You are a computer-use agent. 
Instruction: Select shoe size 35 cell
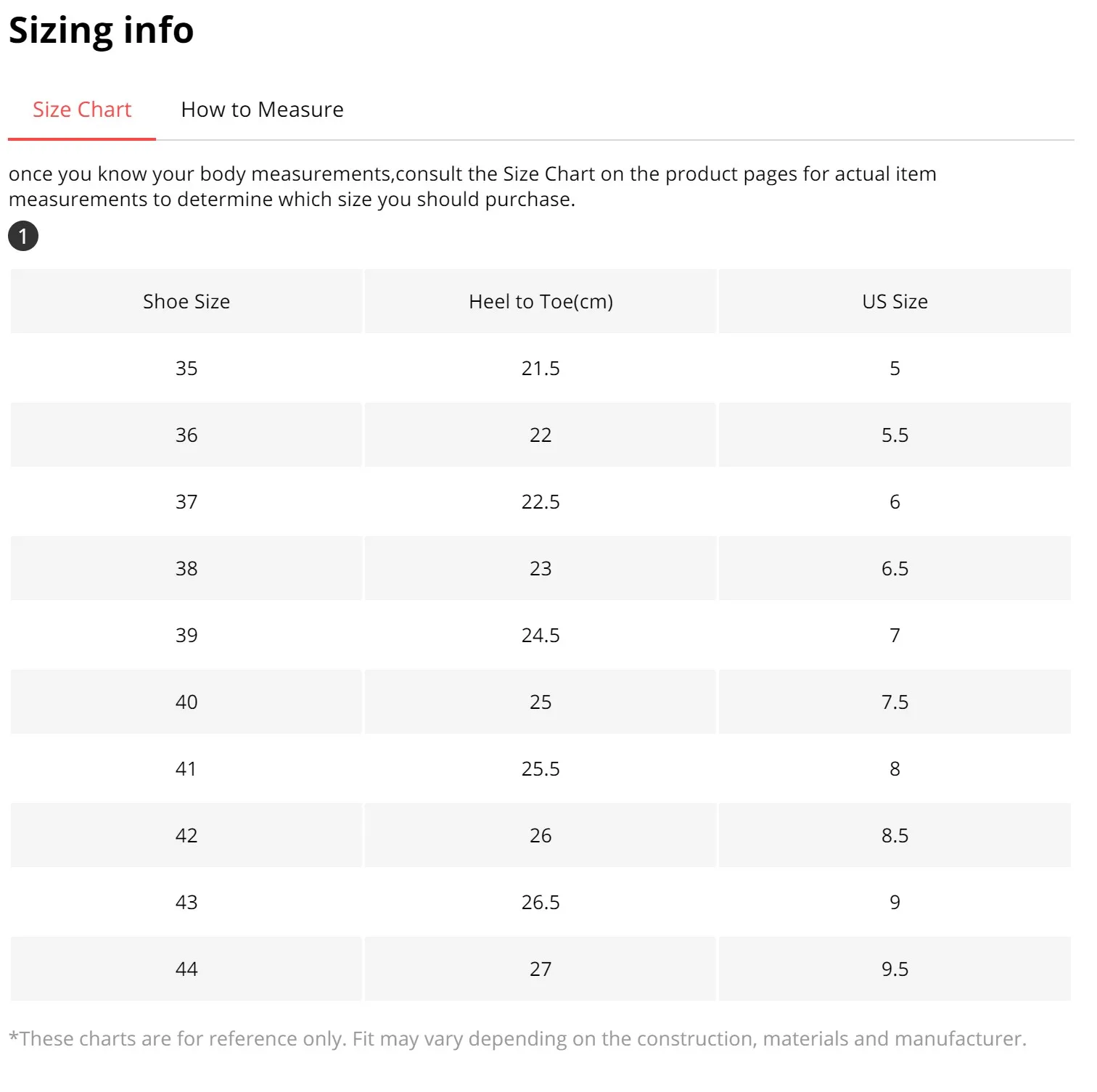(186, 369)
